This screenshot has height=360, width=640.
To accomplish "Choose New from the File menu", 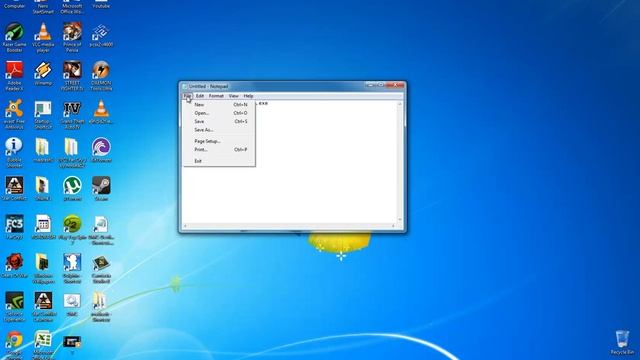I will 219,105.
